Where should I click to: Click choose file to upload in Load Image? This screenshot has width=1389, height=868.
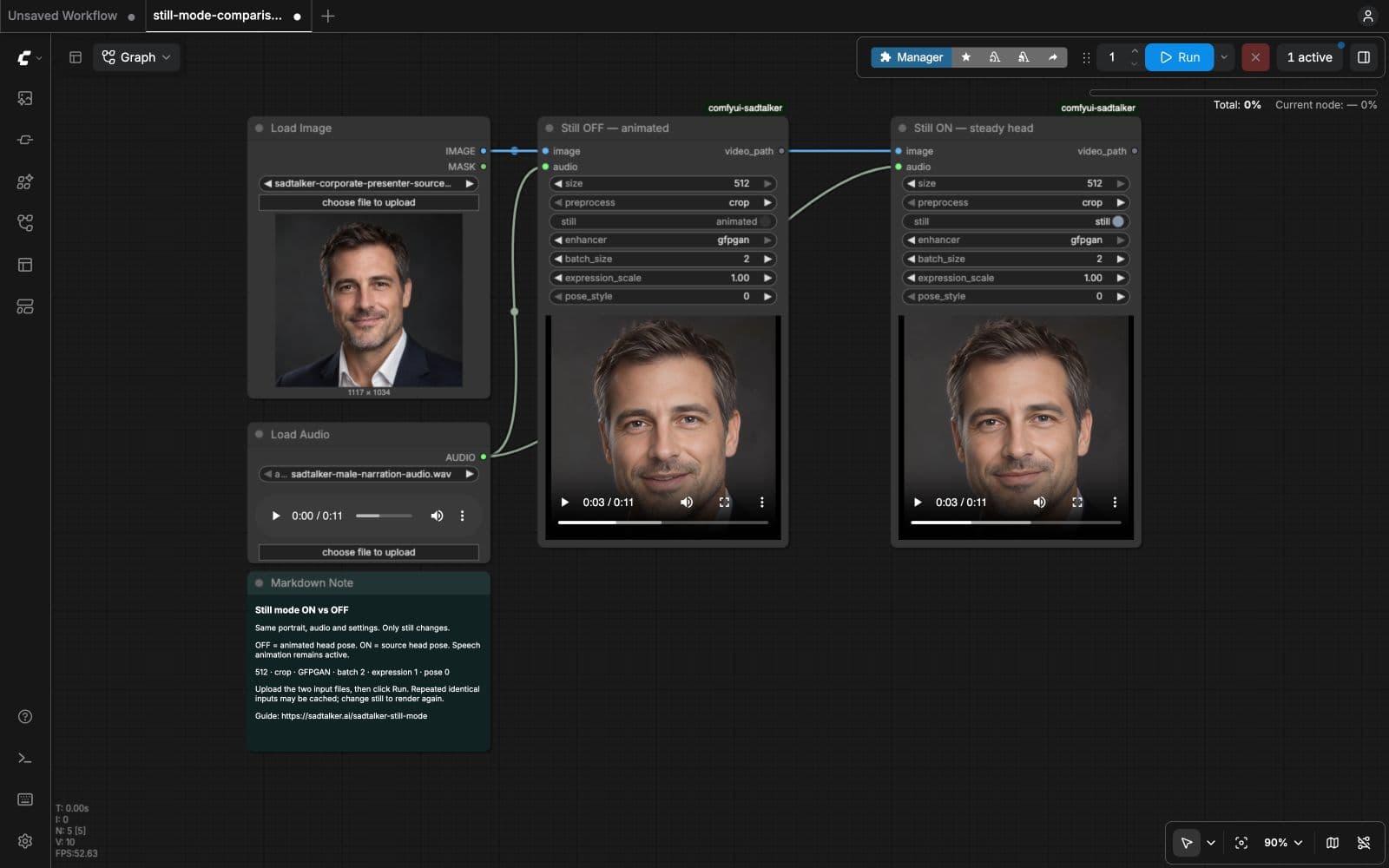[x=368, y=202]
